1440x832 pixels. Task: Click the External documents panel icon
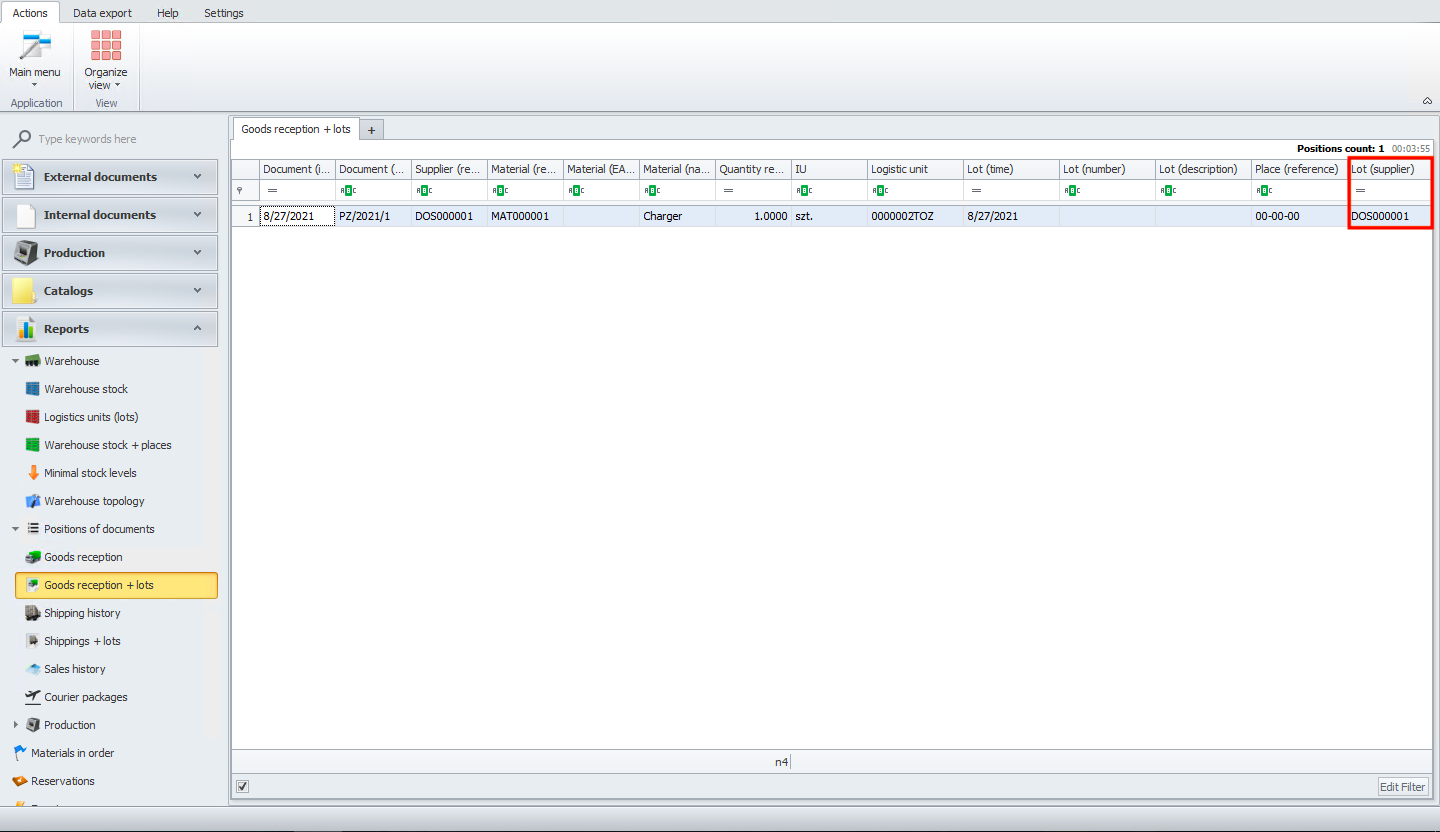[x=24, y=177]
